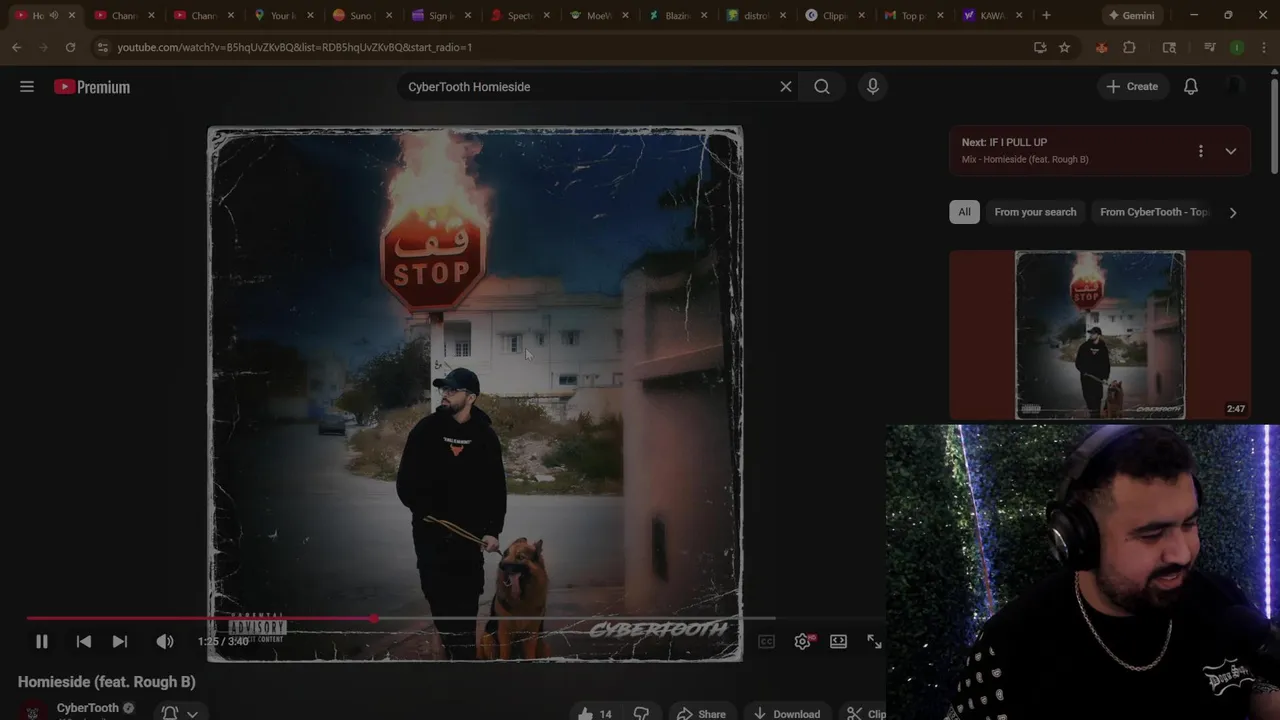This screenshot has height=720, width=1280.
Task: Click inside the CyberTooth Homieside search field
Action: 588,87
